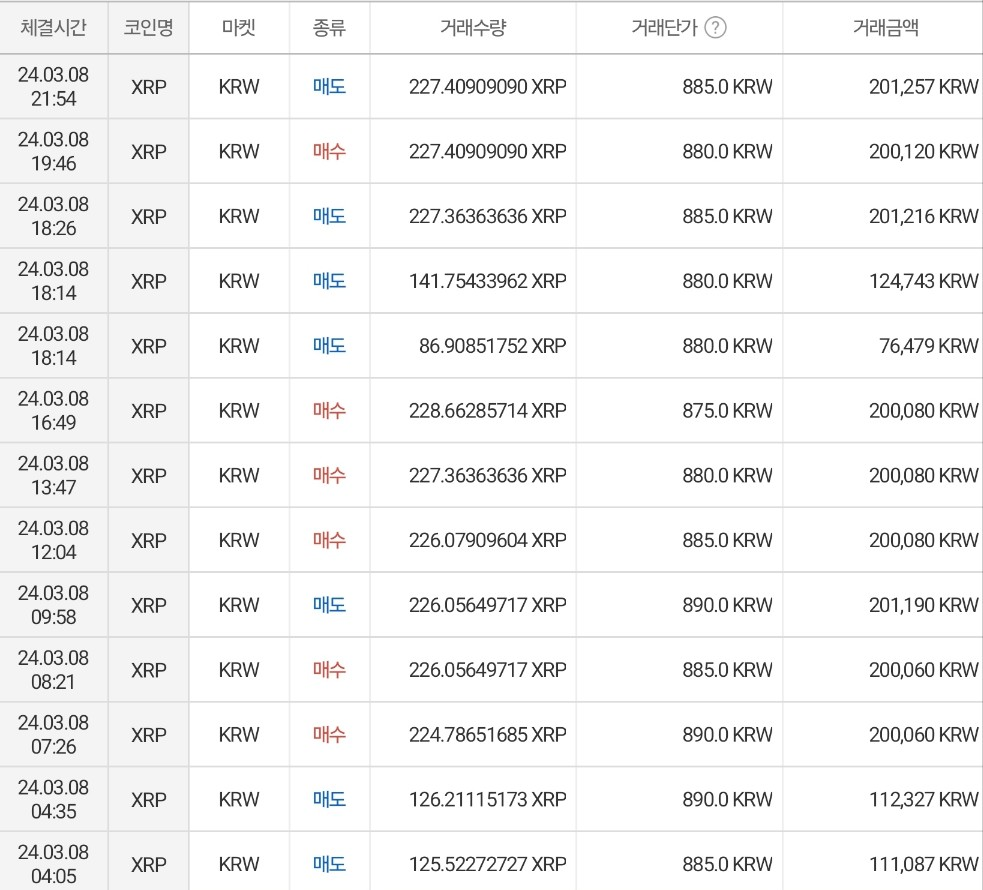Click 200,060 KRW amount in 07:26 row
The image size is (983, 890).
(x=923, y=735)
